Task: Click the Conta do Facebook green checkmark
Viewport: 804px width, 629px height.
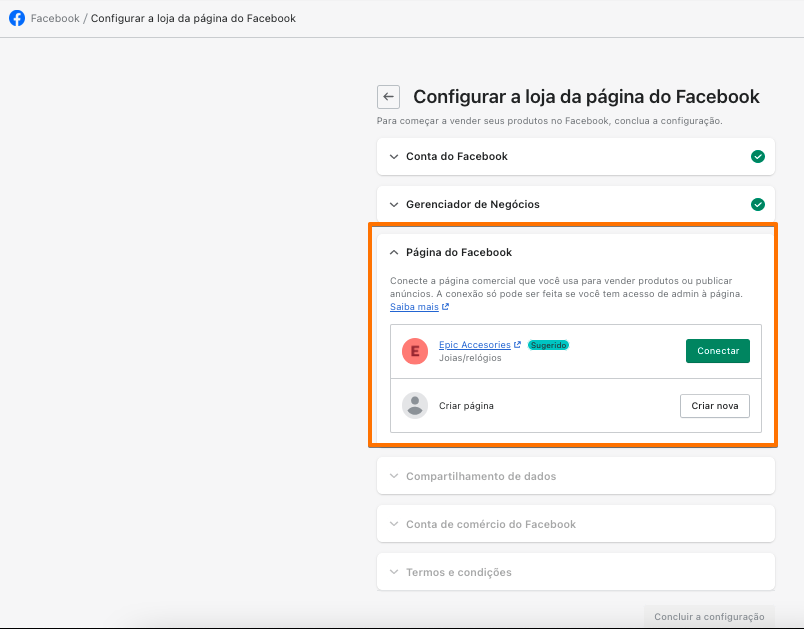Action: 758,157
